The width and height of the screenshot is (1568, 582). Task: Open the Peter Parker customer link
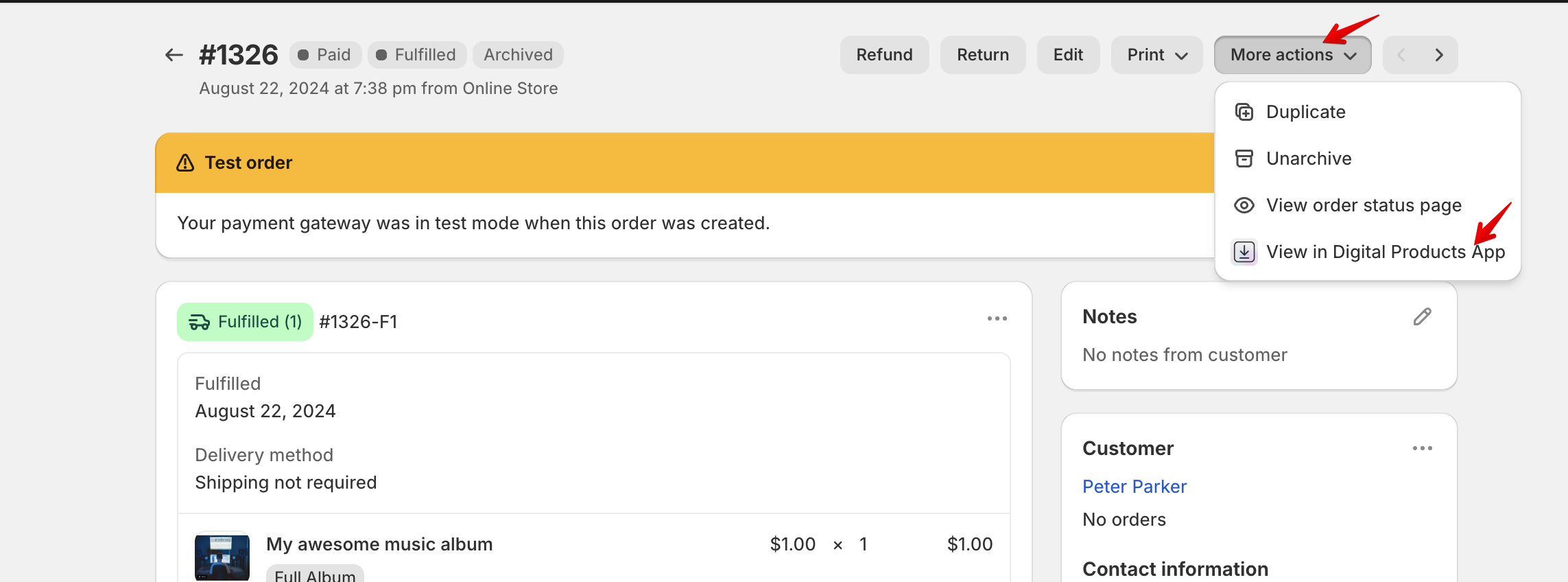[x=1135, y=486]
